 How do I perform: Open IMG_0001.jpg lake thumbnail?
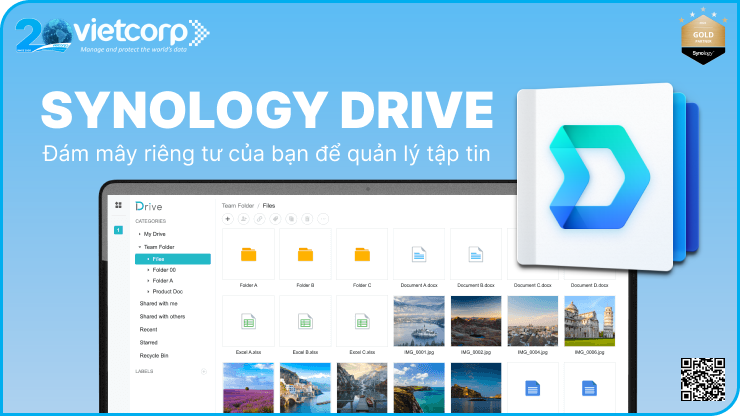point(419,321)
